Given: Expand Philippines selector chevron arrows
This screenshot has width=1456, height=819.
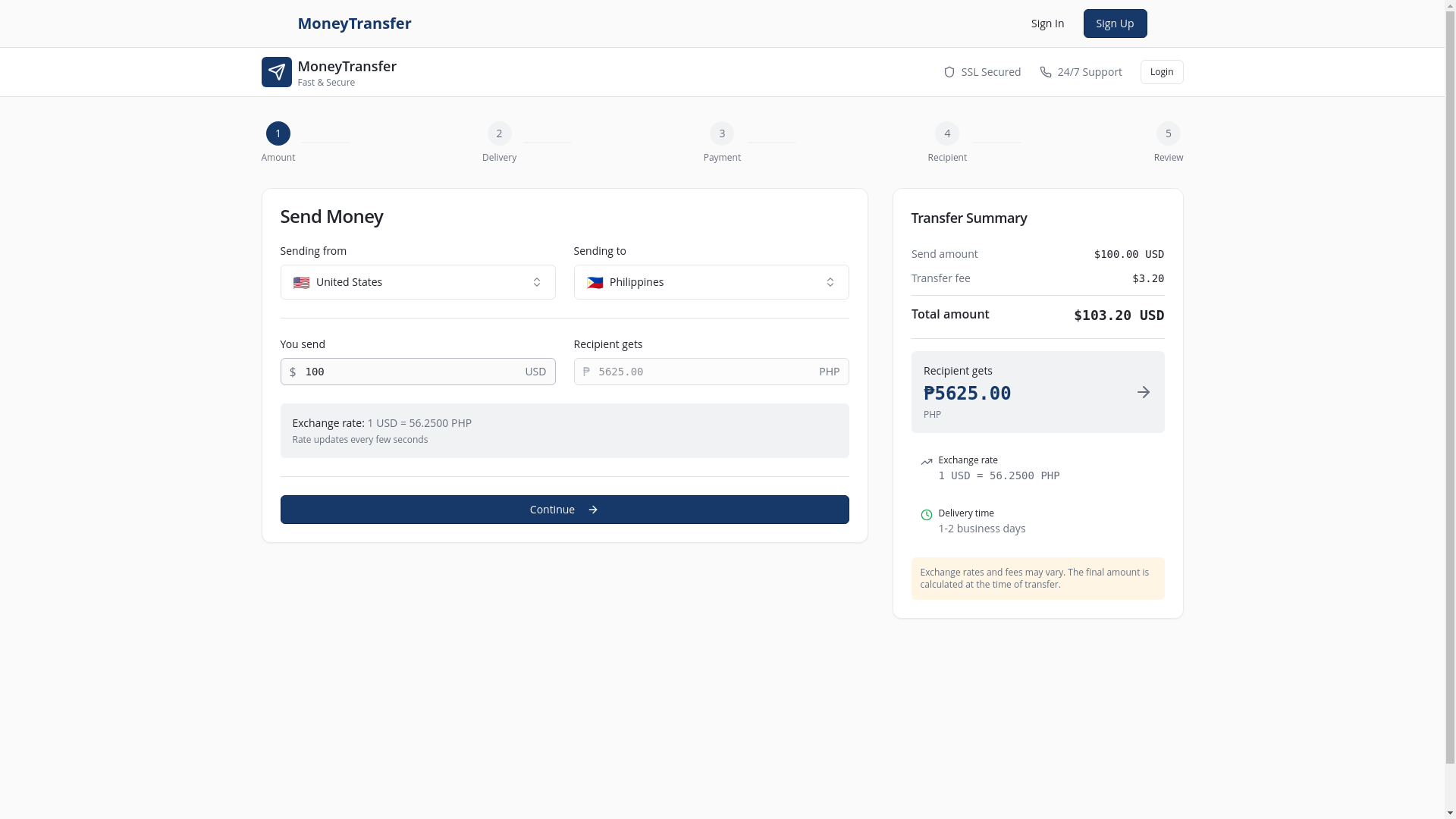Looking at the screenshot, I should point(830,282).
